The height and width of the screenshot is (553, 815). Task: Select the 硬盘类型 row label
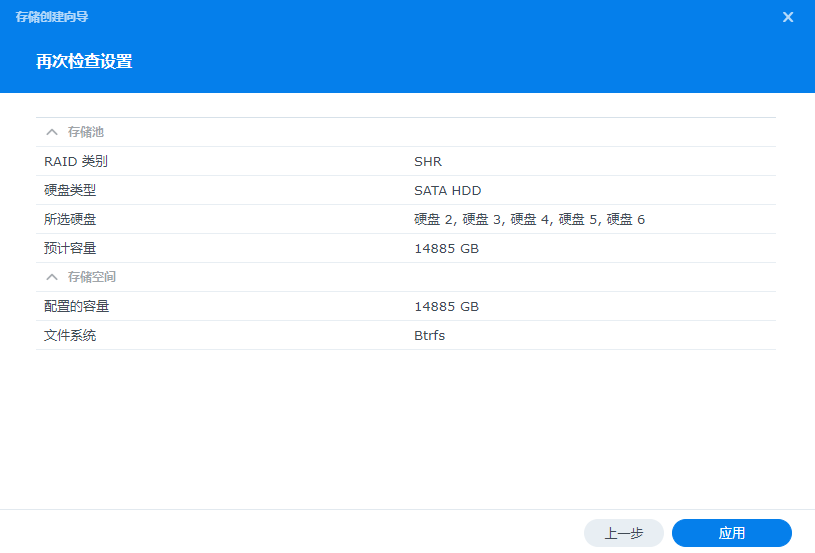(x=70, y=190)
